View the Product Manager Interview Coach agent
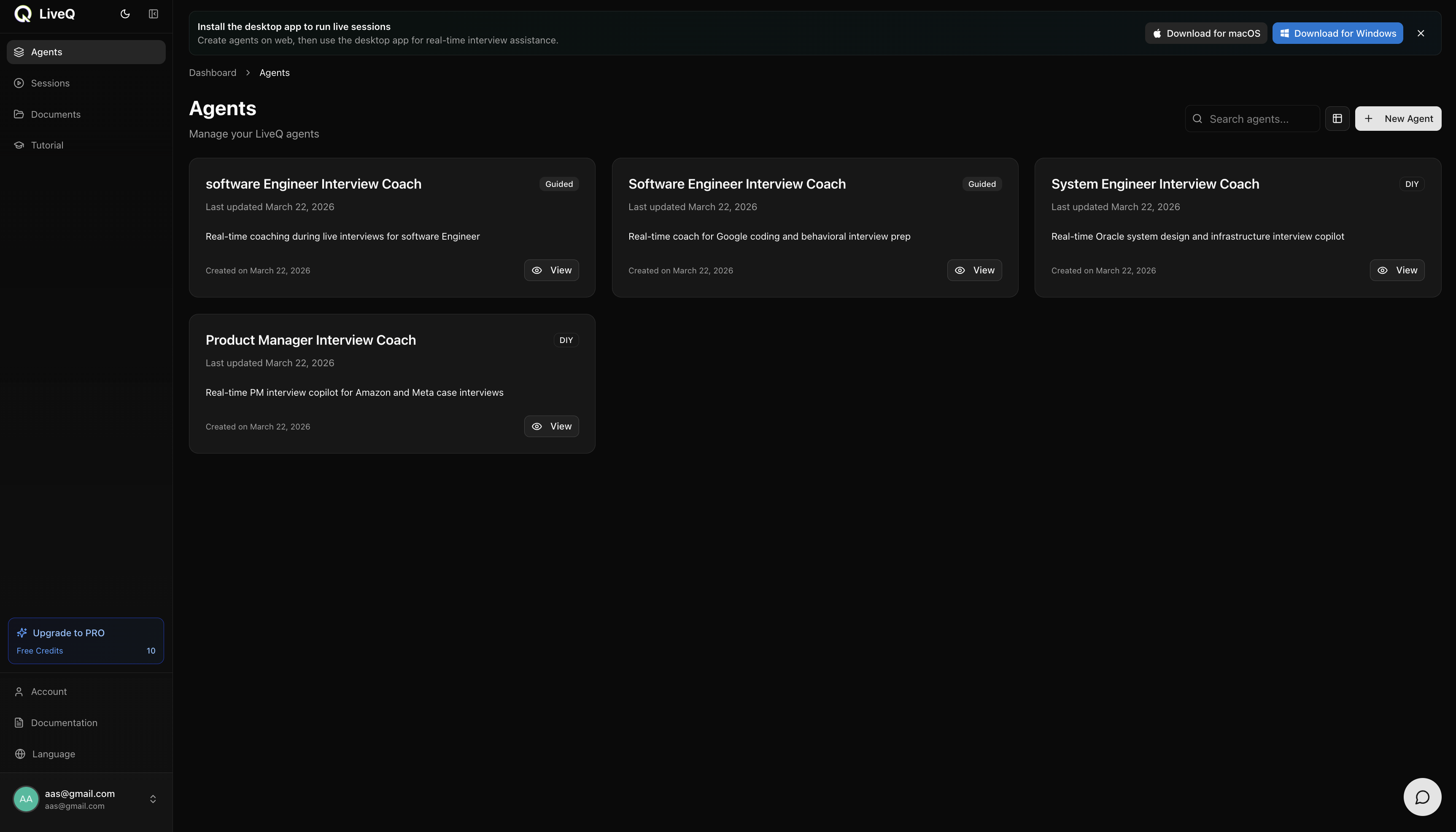Screen dimensions: 1456x832 (551, 426)
